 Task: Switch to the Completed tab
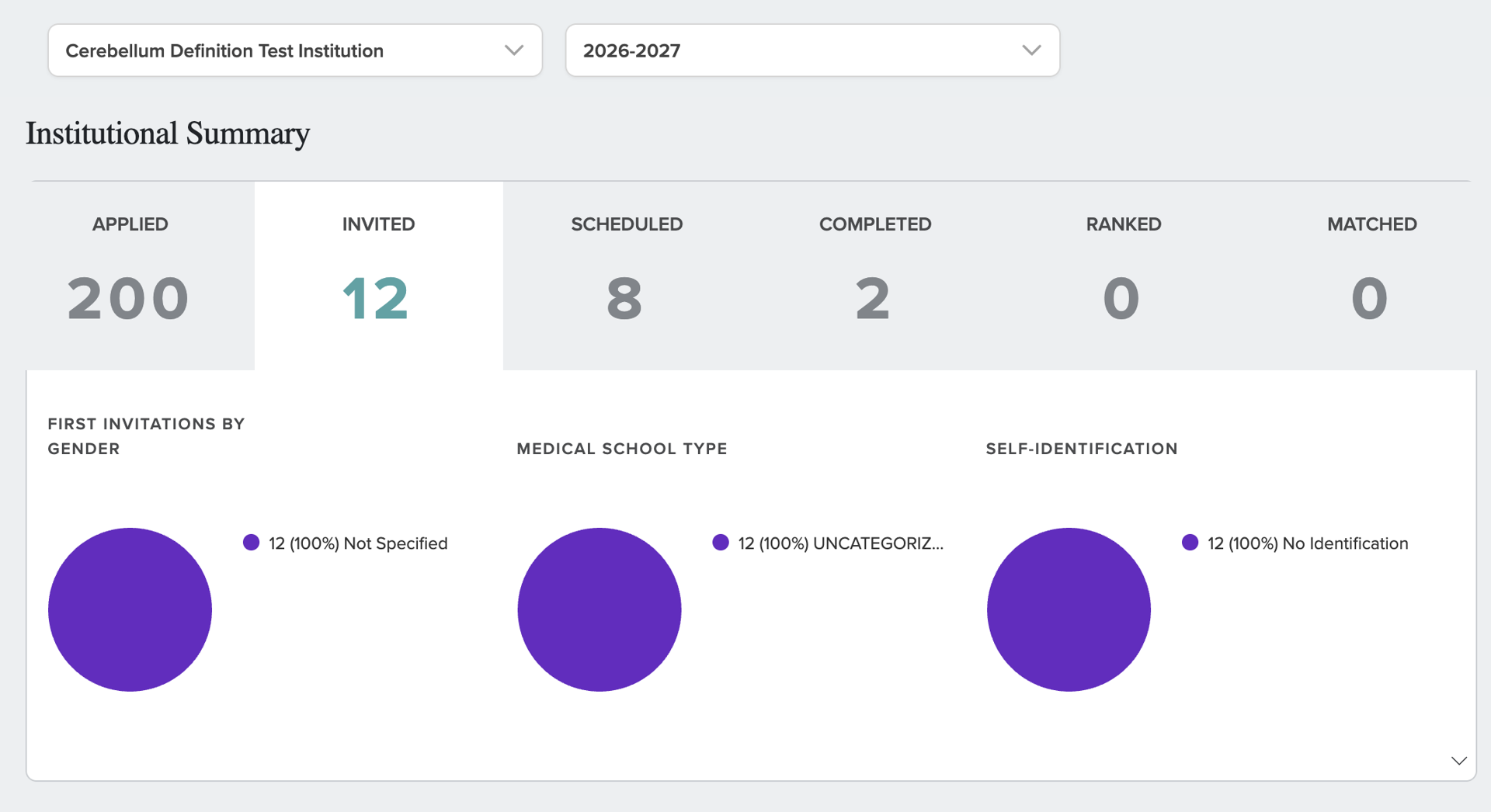[x=875, y=276]
